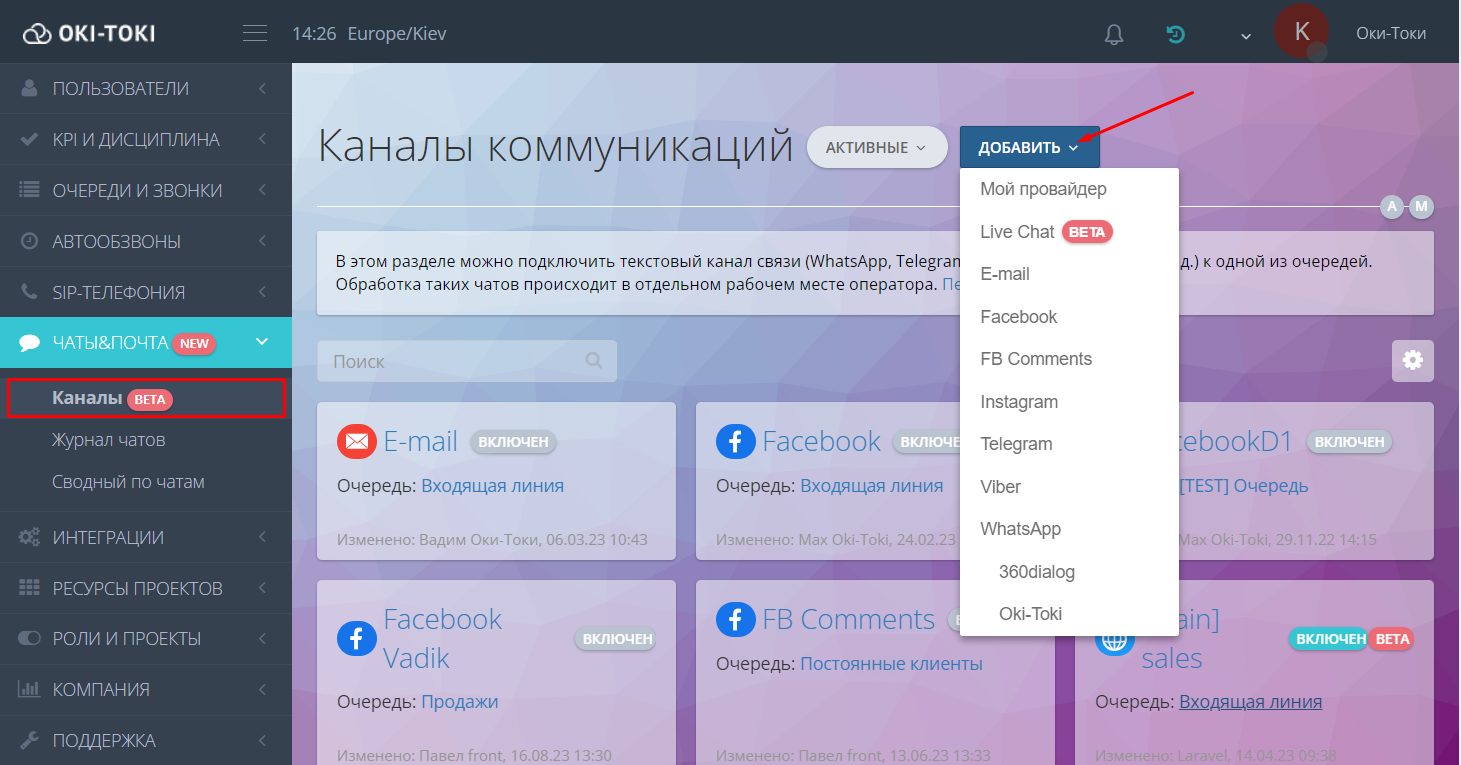Click the ВКЛЮЧЕН badge on E-mail card
This screenshot has width=1461, height=765.
[513, 441]
